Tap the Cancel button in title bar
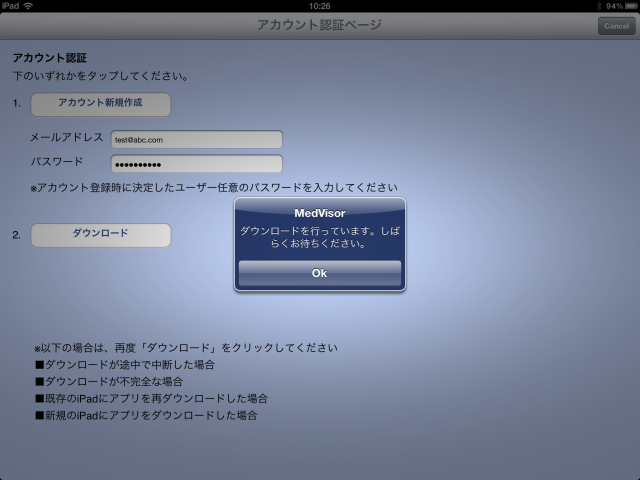This screenshot has height=480, width=640. coord(614,26)
